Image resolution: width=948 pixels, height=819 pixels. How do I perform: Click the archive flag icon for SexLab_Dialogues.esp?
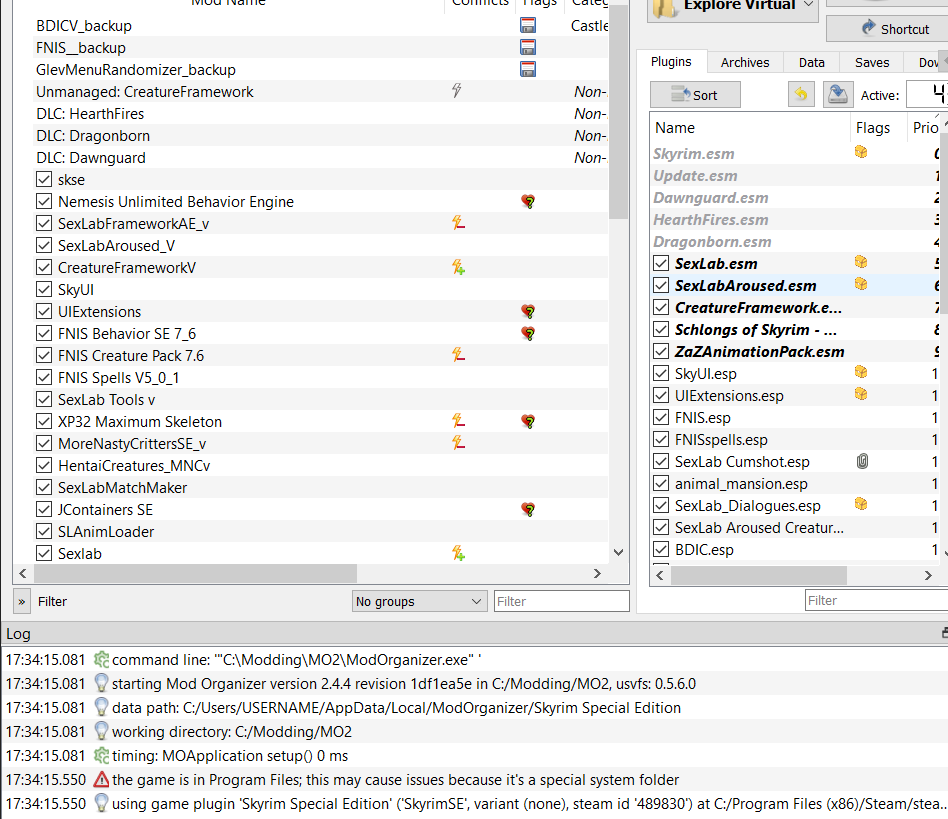tap(861, 504)
